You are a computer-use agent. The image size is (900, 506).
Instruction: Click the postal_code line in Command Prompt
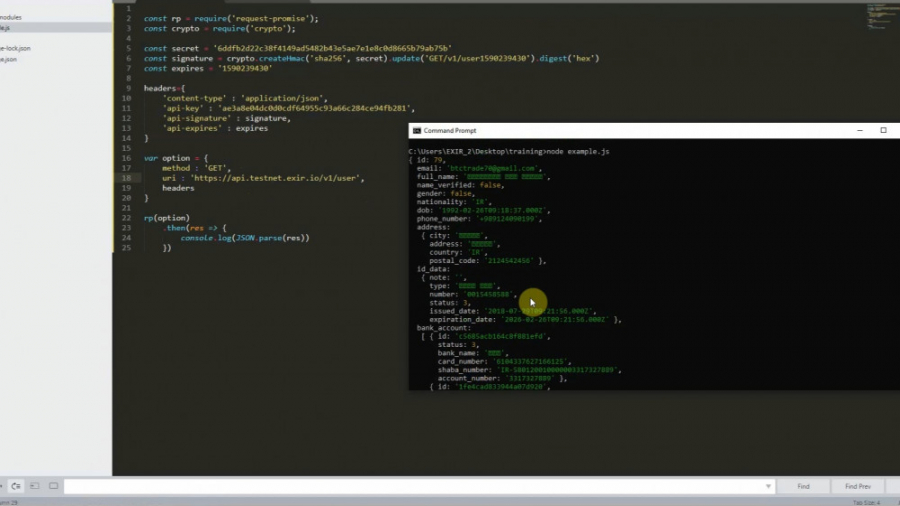click(x=487, y=260)
